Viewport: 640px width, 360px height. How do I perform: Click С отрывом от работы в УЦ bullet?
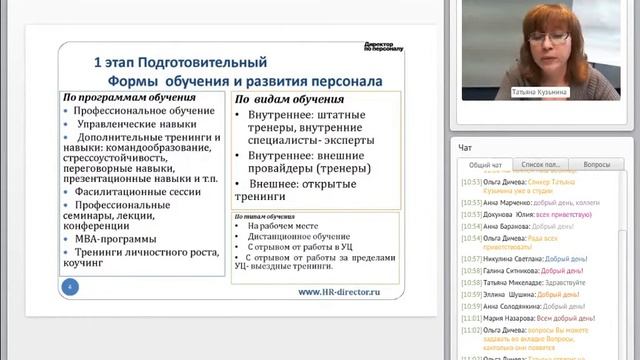[x=294, y=247]
